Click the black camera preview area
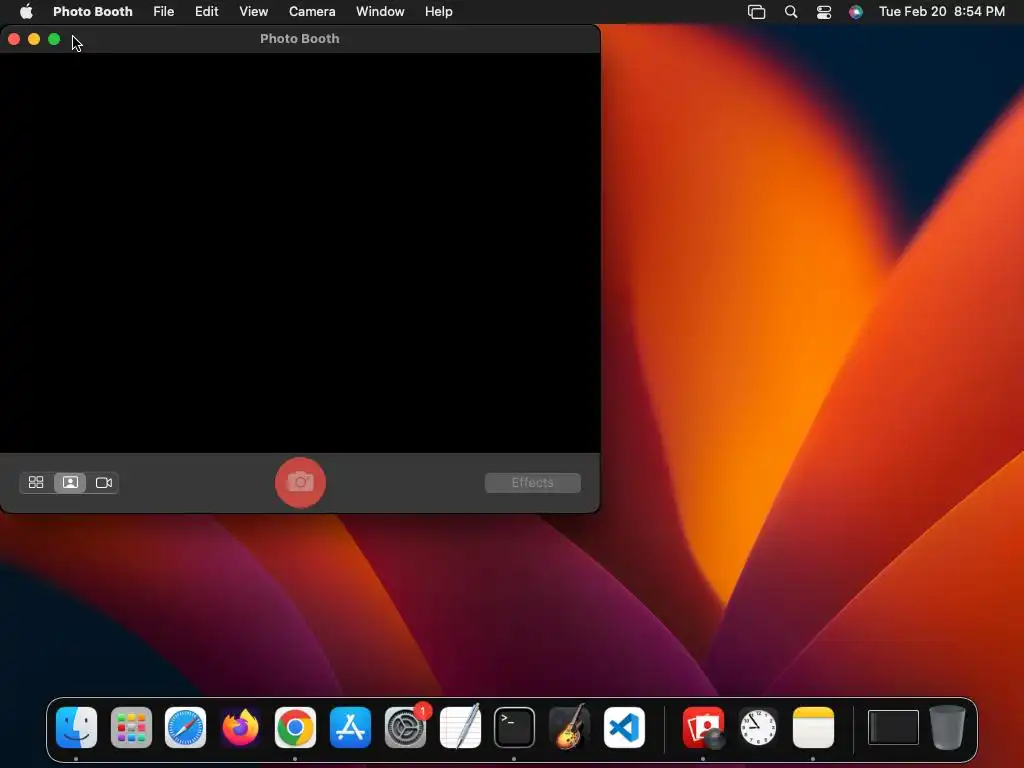This screenshot has width=1024, height=768. 300,253
